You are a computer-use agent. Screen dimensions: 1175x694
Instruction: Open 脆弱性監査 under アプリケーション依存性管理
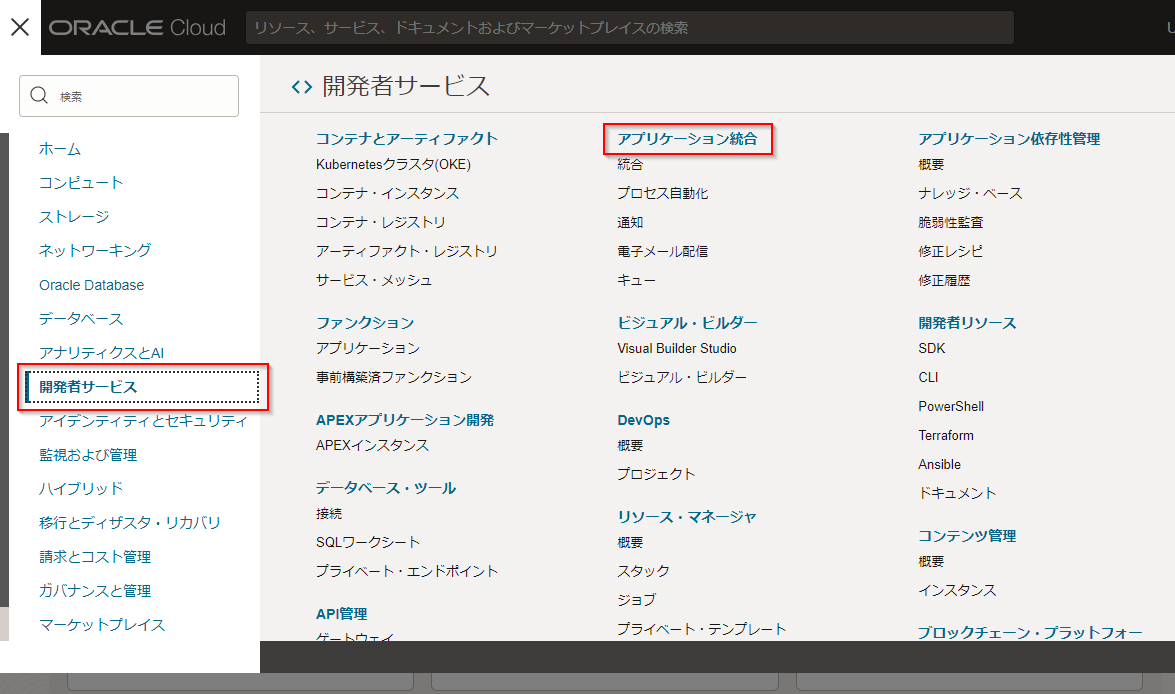[950, 222]
